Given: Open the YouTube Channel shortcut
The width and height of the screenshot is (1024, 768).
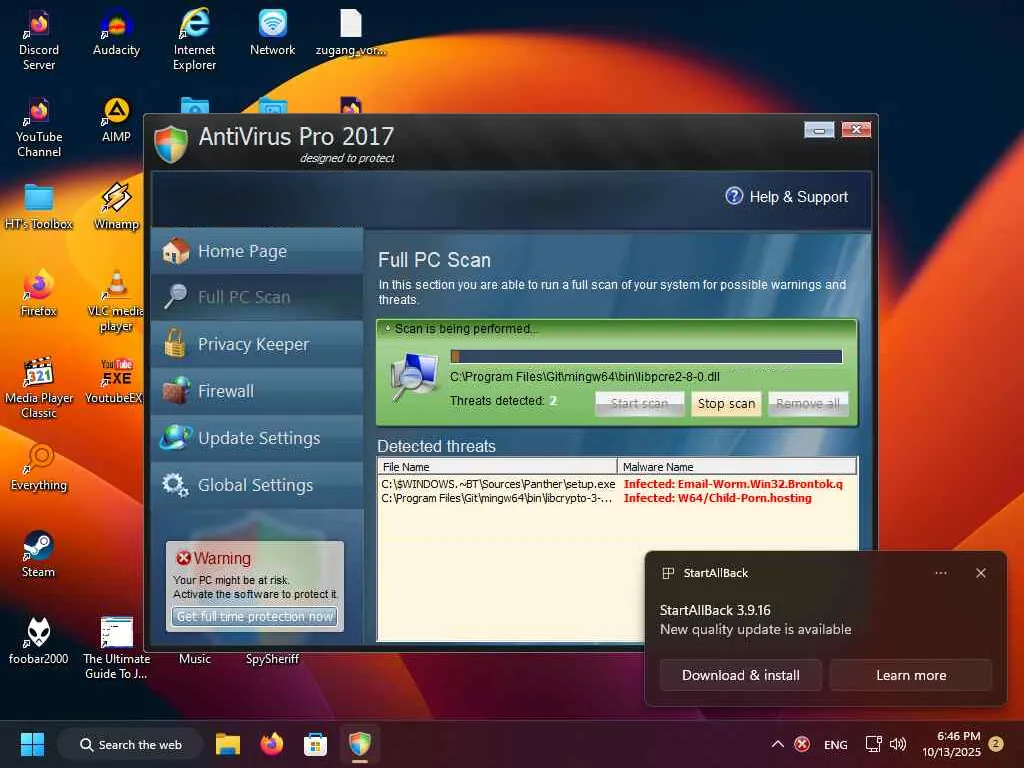Looking at the screenshot, I should [39, 127].
